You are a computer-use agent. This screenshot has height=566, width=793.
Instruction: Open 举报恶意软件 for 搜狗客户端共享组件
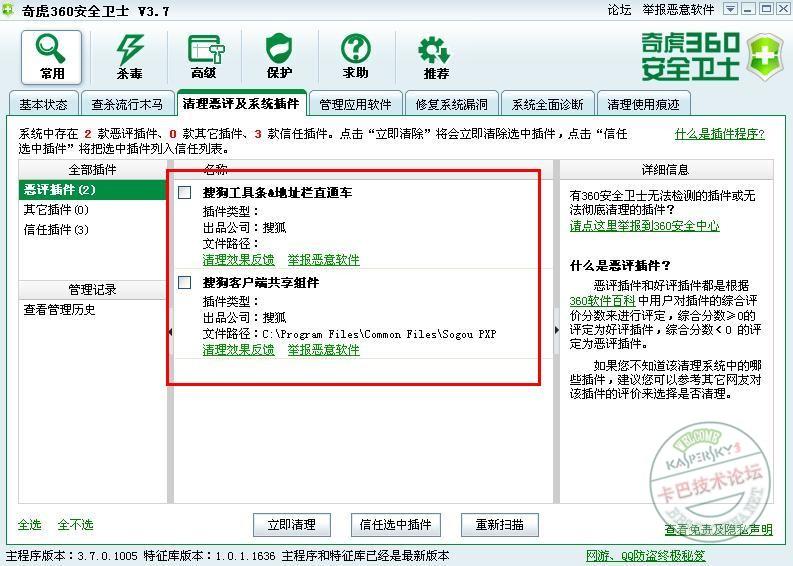pyautogui.click(x=324, y=350)
